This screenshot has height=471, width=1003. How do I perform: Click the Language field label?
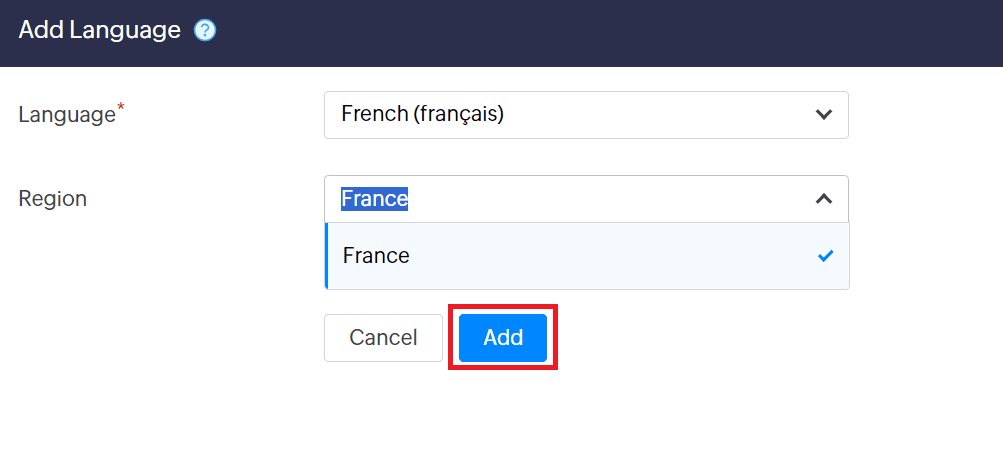(67, 115)
